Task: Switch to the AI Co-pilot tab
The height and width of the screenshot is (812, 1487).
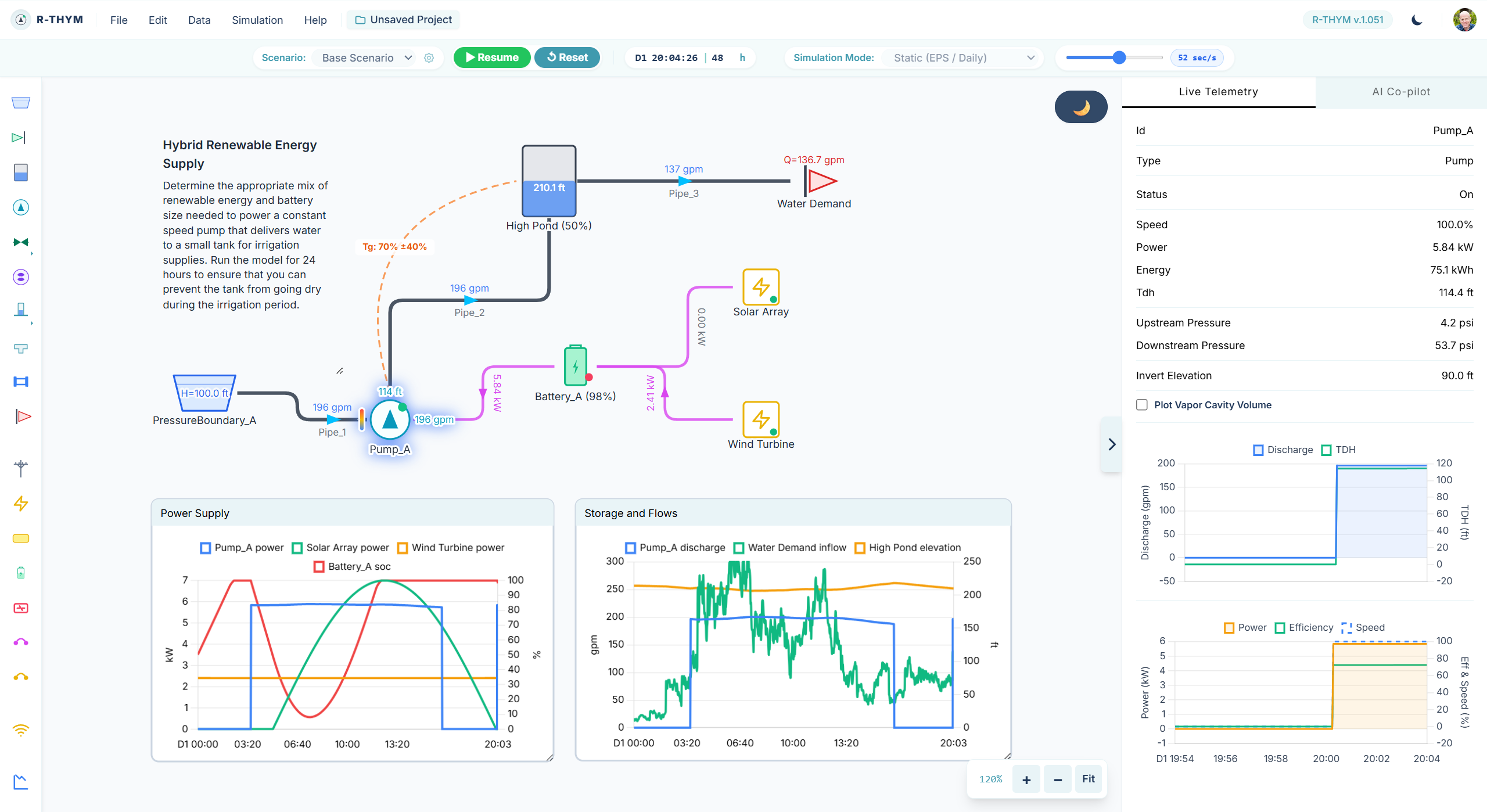Action: [x=1401, y=92]
